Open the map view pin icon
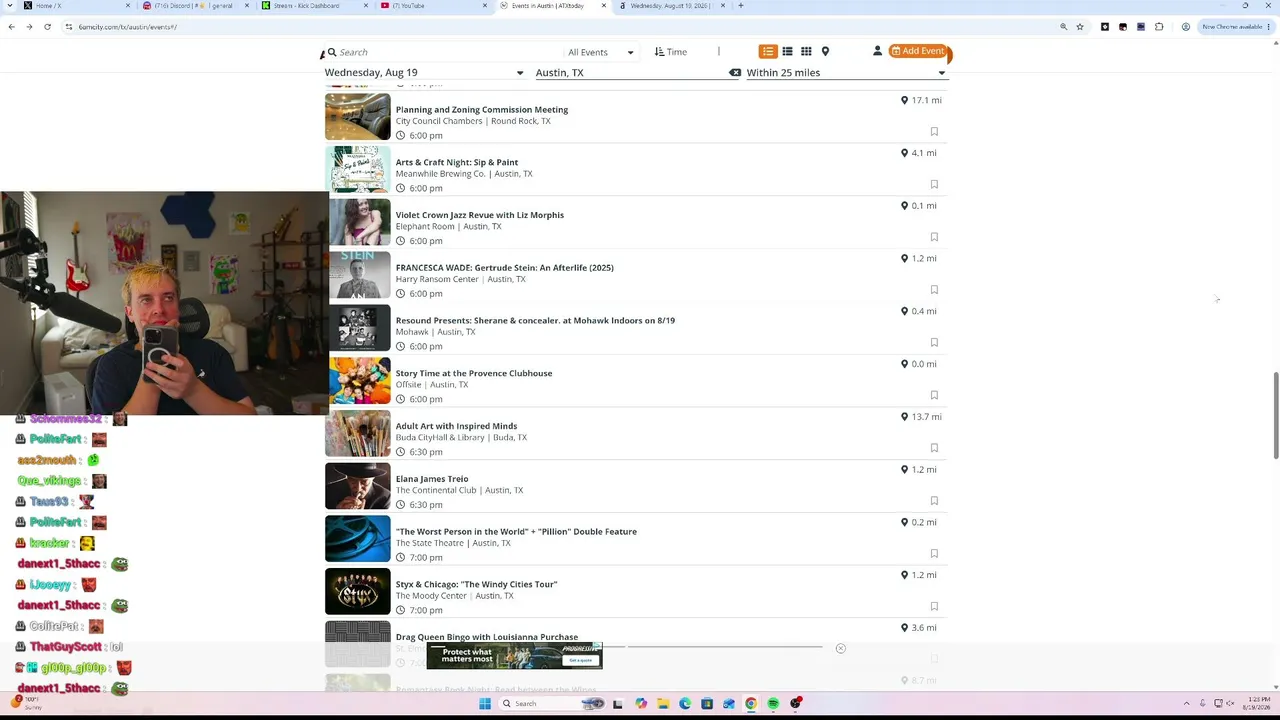The width and height of the screenshot is (1280, 720). pyautogui.click(x=825, y=51)
